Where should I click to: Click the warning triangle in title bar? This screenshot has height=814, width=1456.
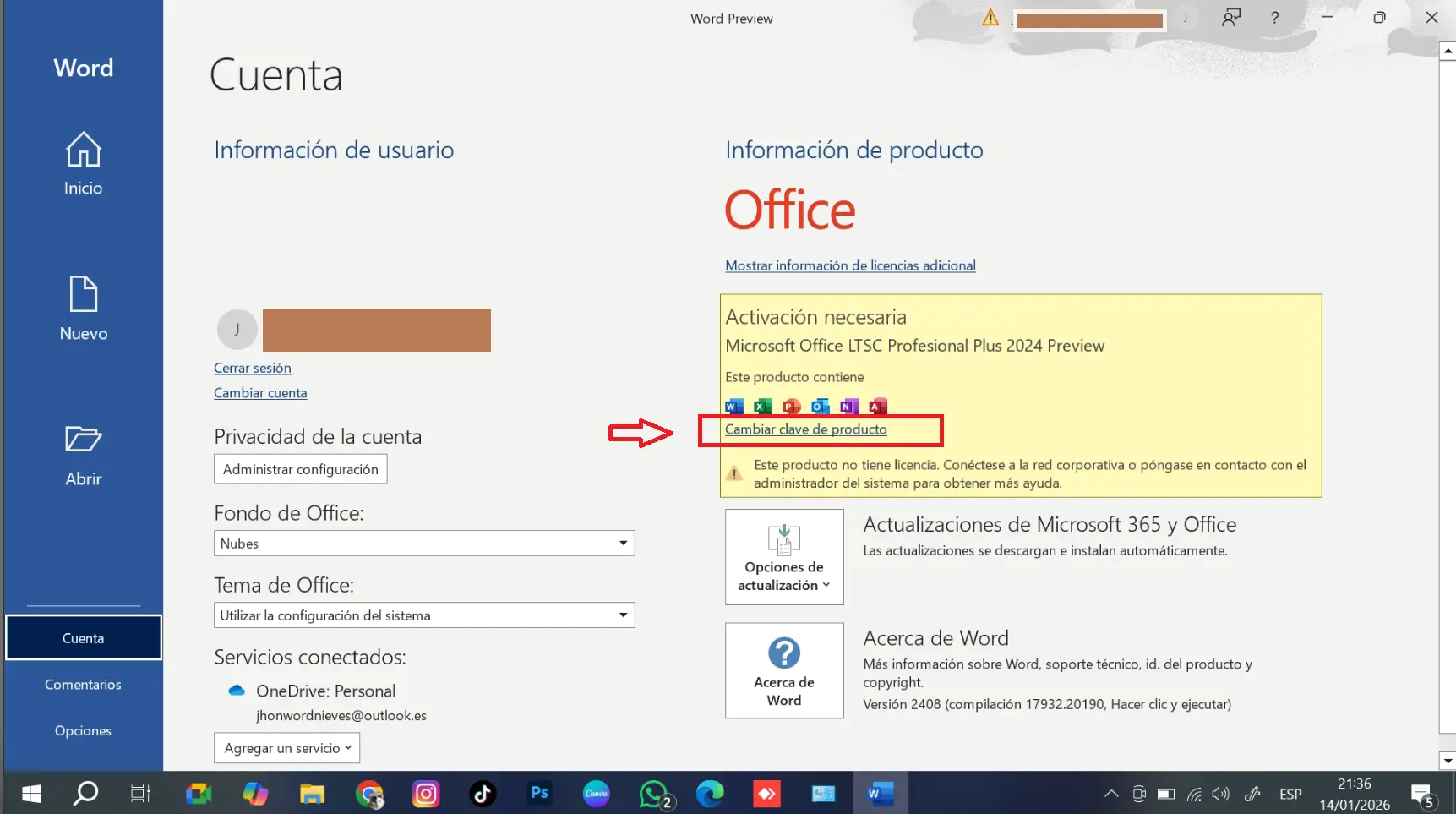pyautogui.click(x=990, y=18)
